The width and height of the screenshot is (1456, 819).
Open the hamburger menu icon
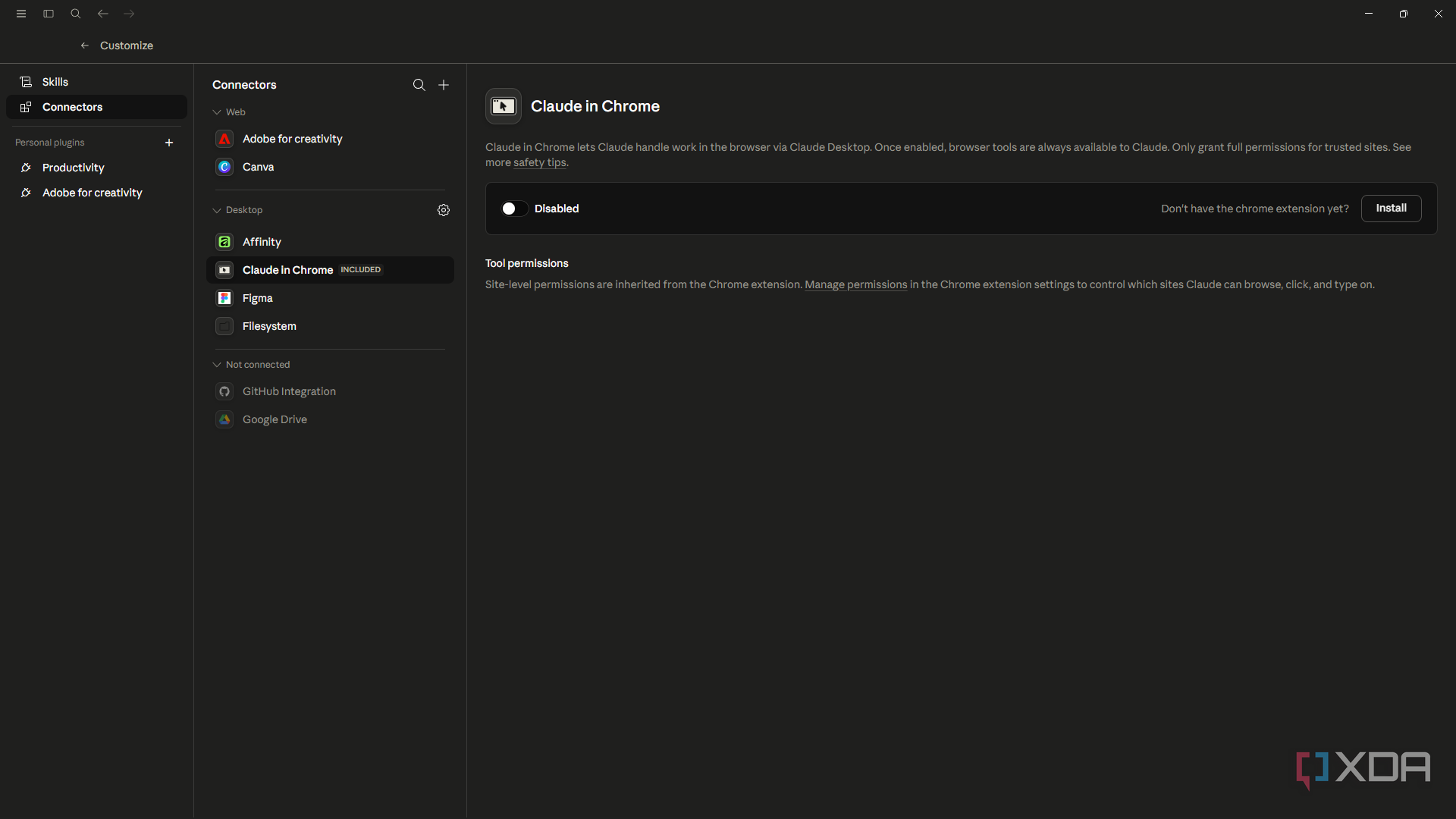[x=21, y=14]
